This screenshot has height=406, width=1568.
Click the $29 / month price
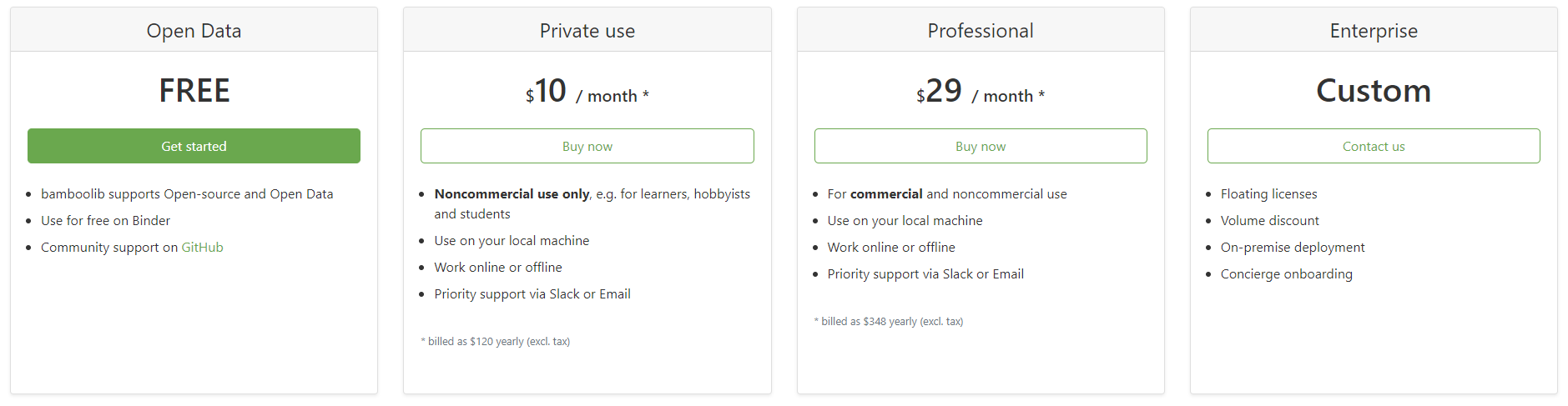981,92
